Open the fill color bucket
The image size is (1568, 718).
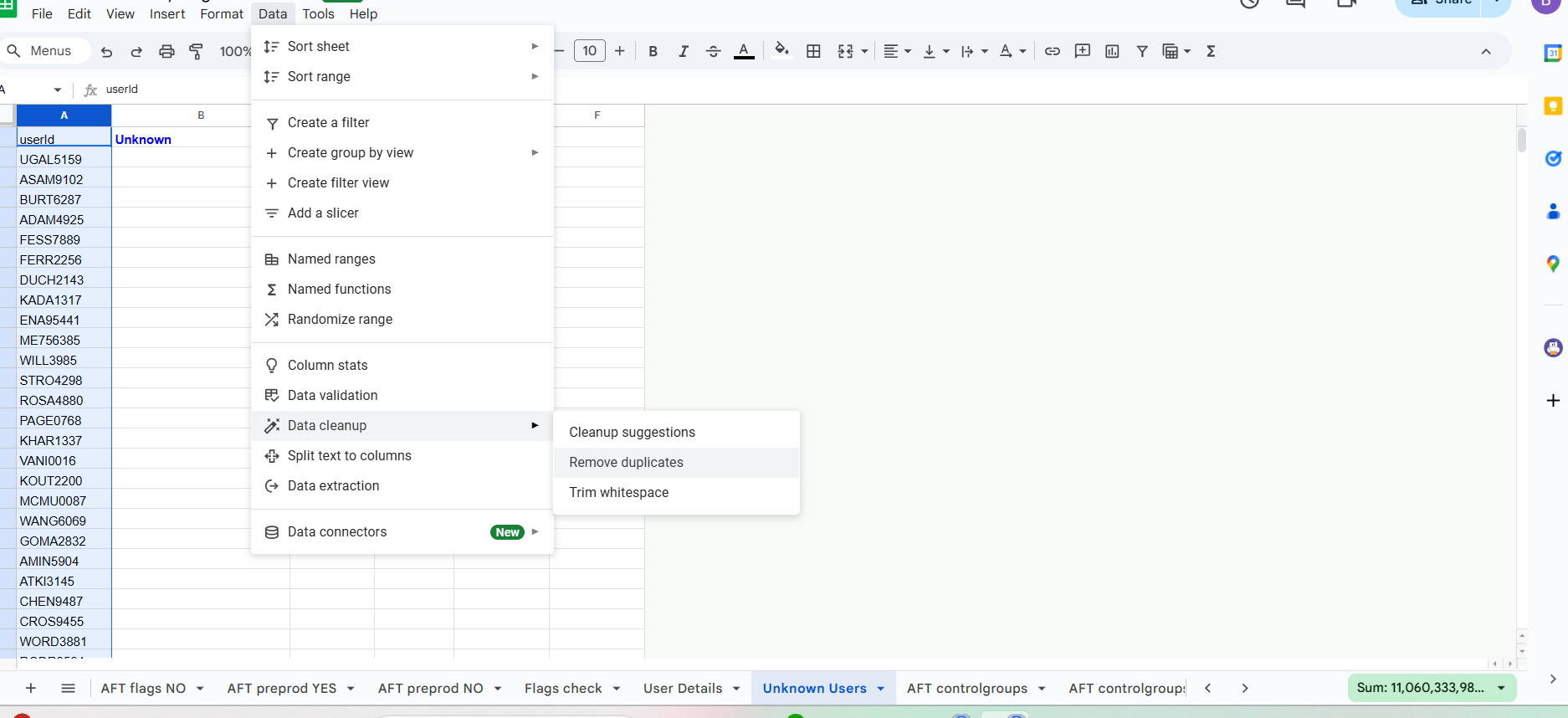[781, 50]
